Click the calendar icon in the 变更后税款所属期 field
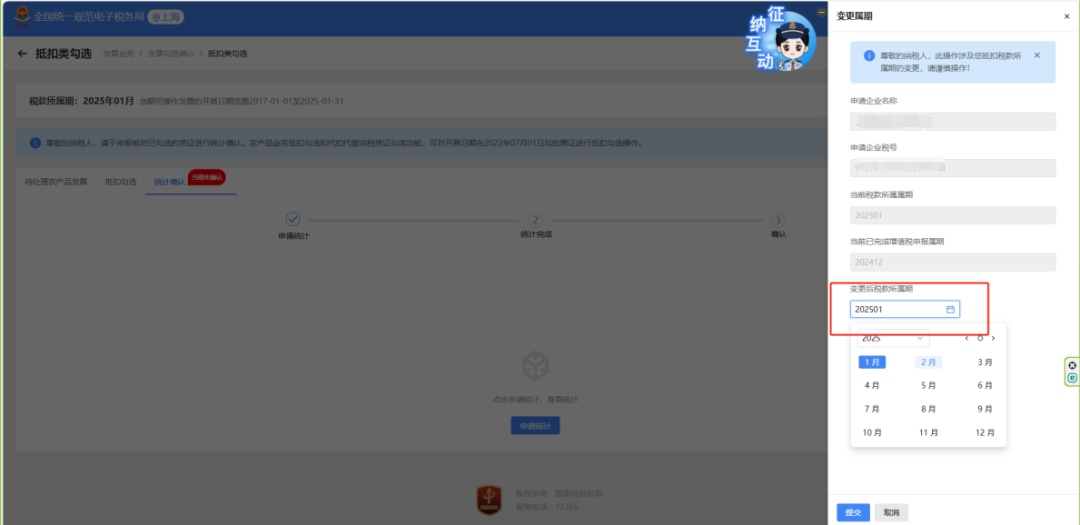The image size is (1080, 525). [x=951, y=310]
